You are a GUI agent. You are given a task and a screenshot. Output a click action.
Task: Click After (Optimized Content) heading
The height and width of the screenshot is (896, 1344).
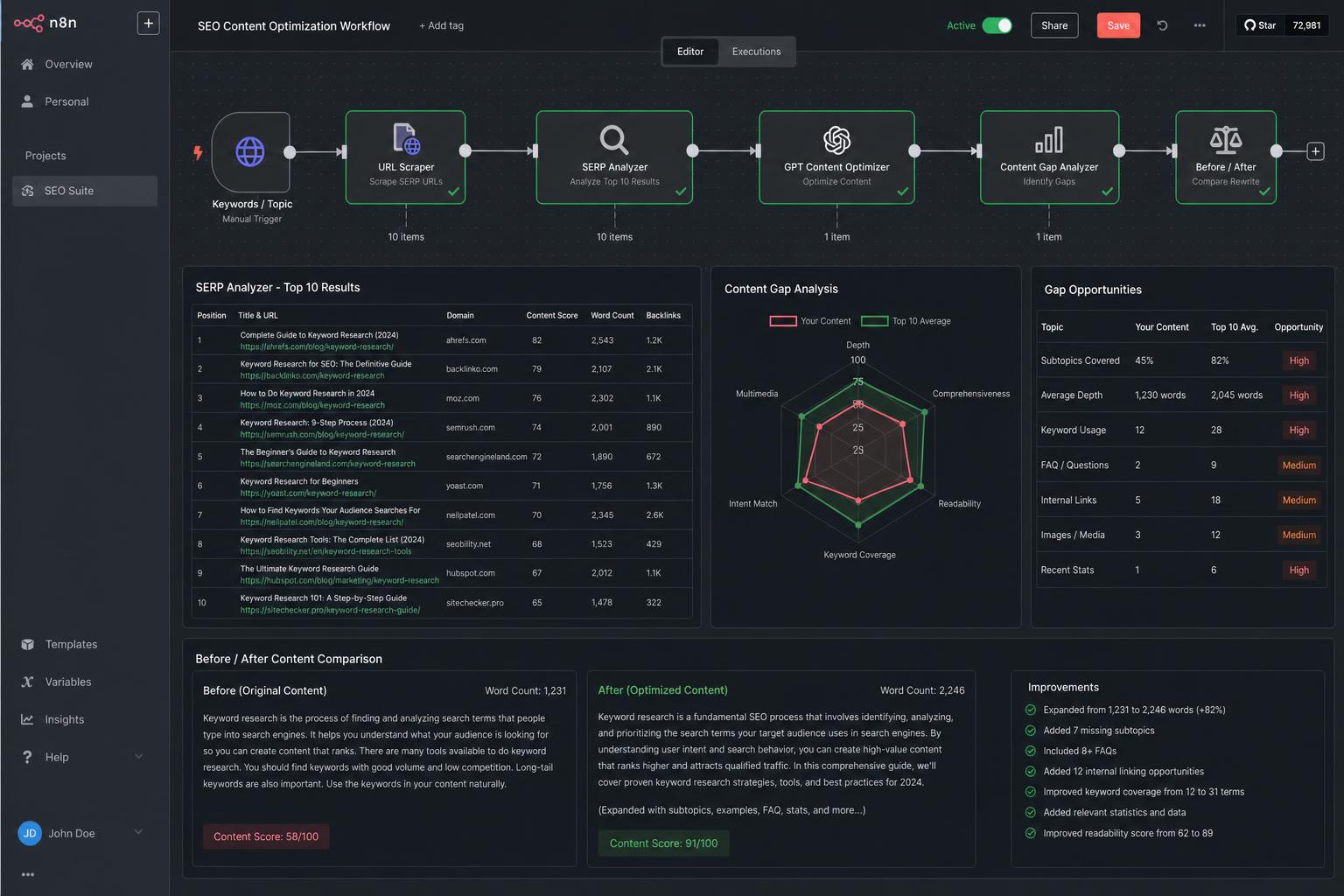pos(662,690)
